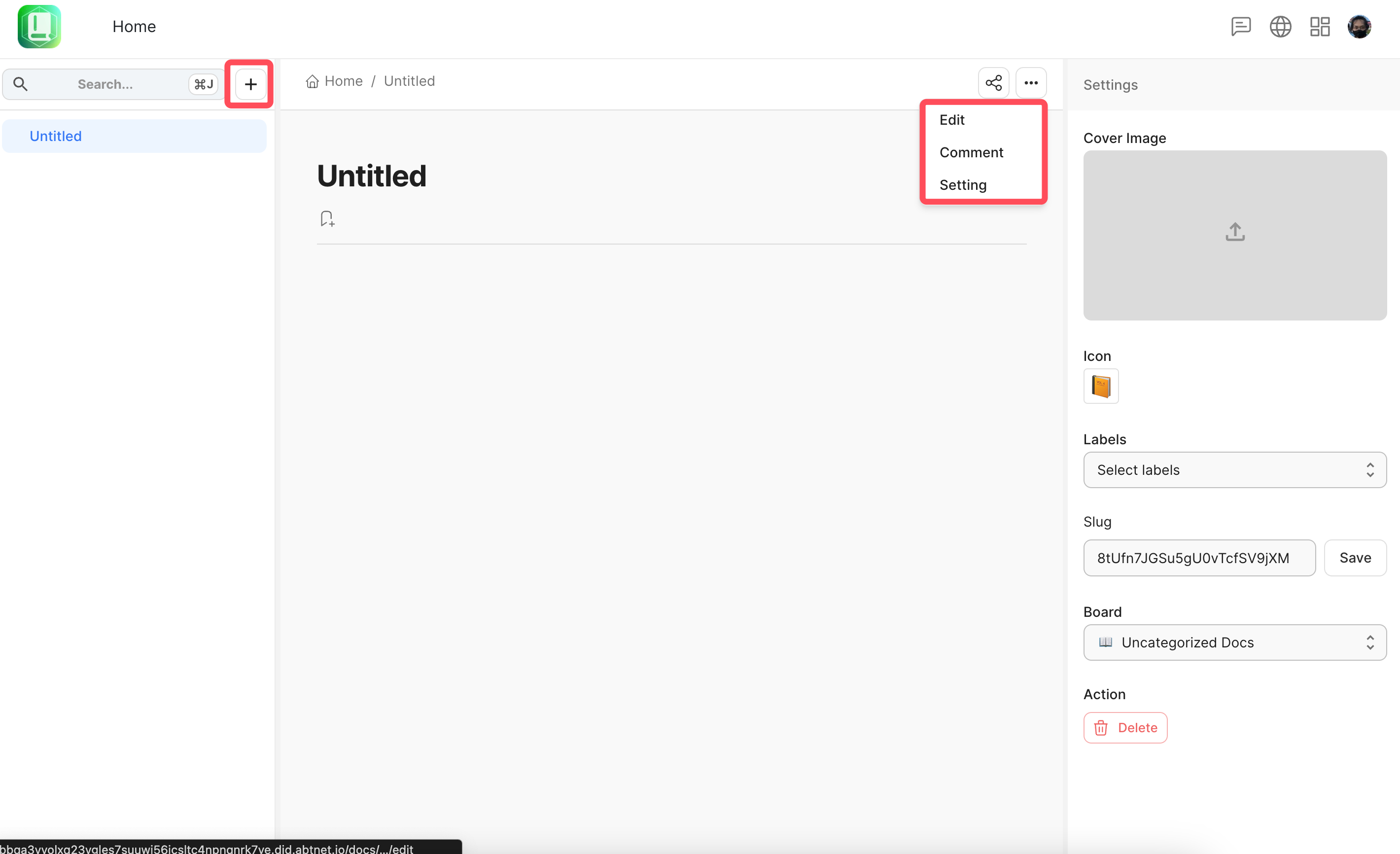Open the Select labels dropdown
Image resolution: width=1400 pixels, height=854 pixels.
pos(1234,470)
